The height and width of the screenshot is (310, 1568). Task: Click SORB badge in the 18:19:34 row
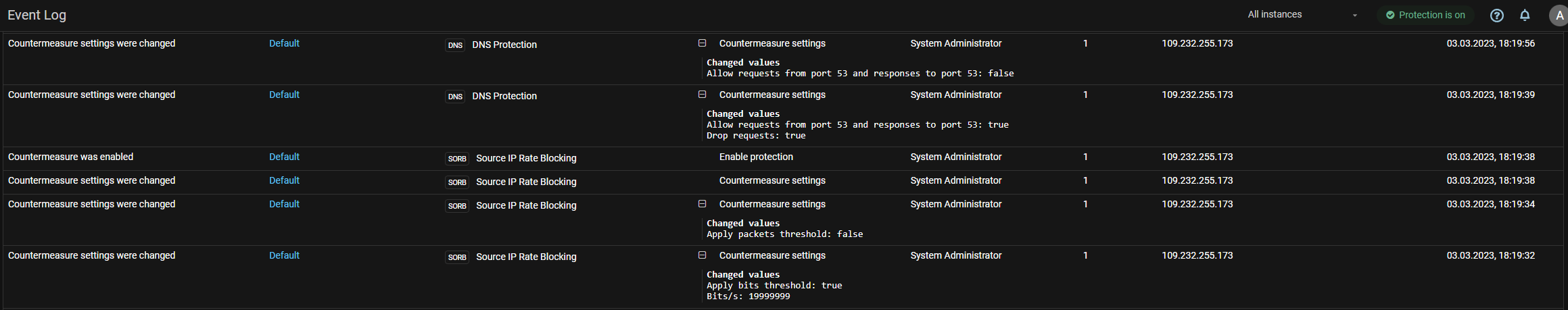pyautogui.click(x=457, y=206)
